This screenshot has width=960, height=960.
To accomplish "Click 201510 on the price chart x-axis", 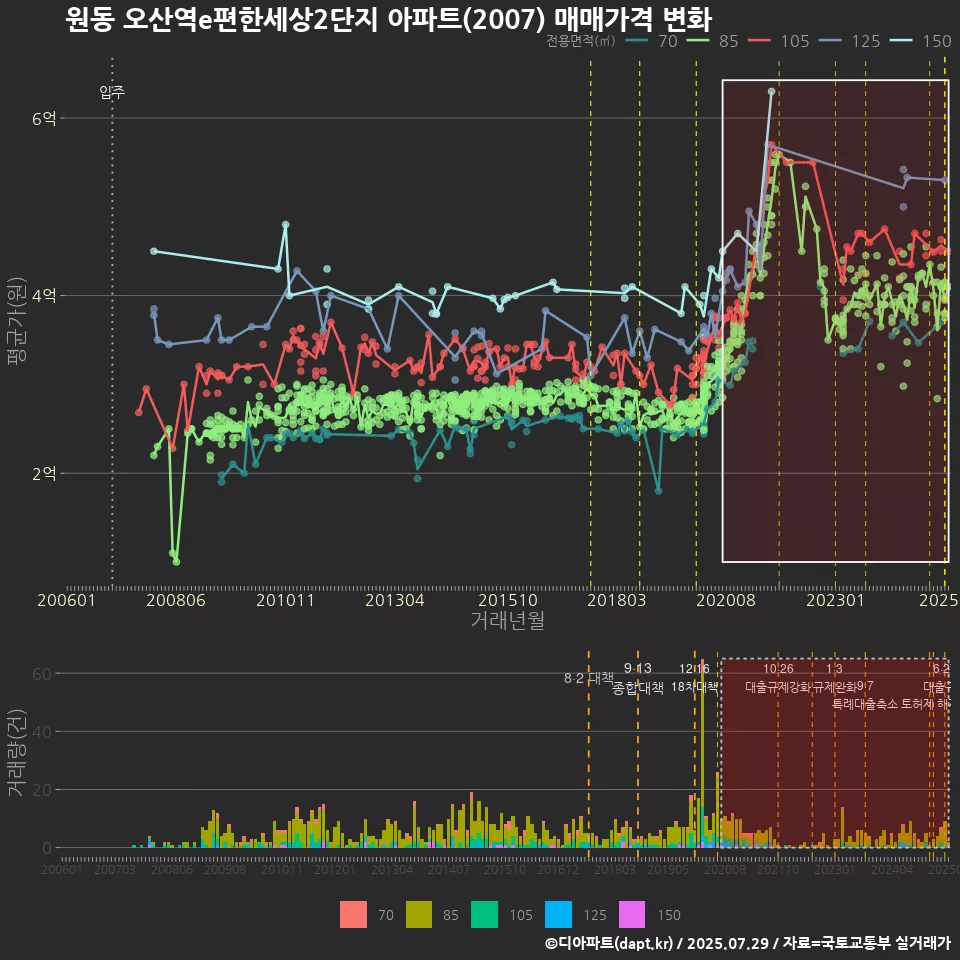I will pos(508,600).
